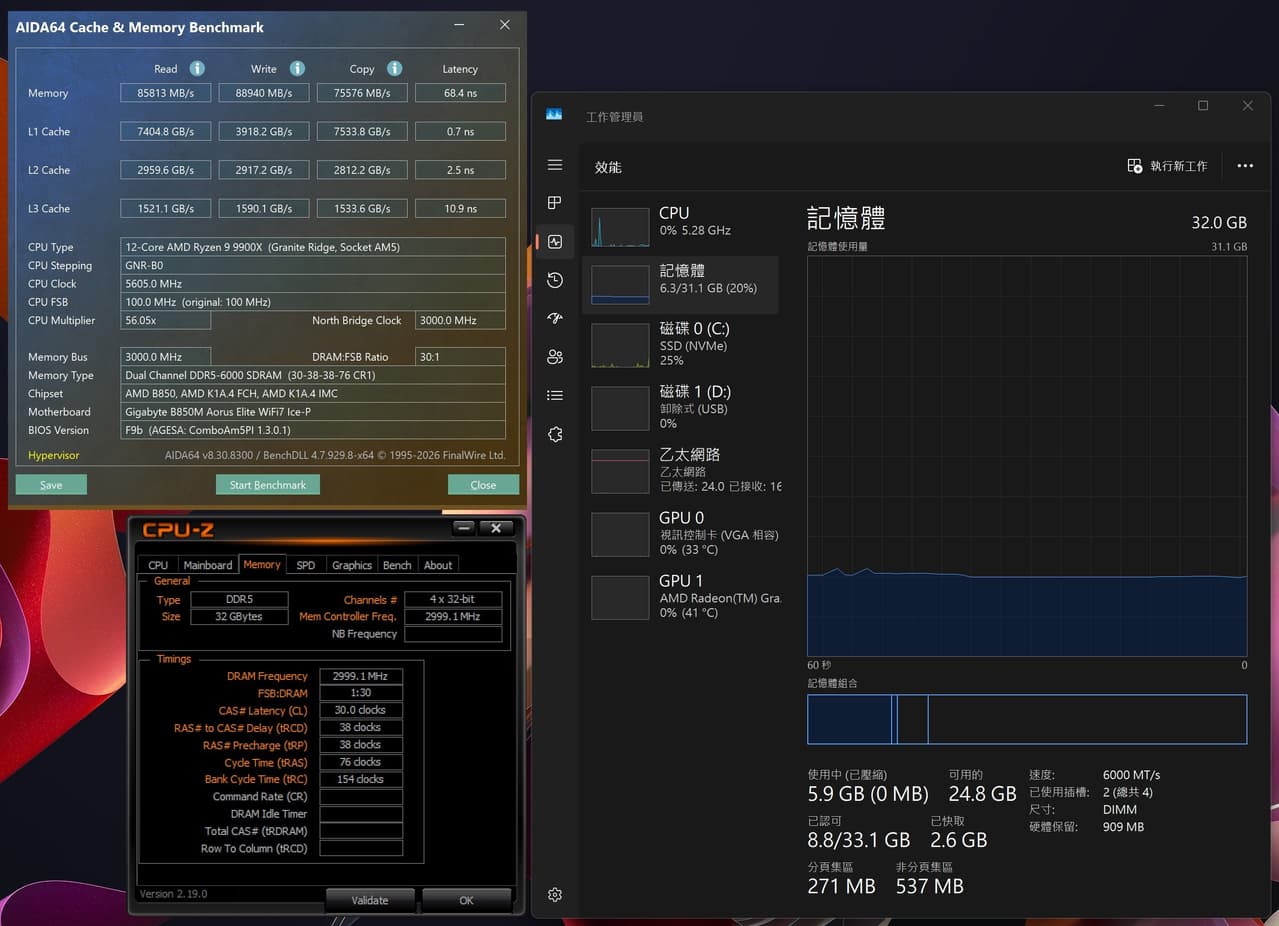Click the Start Benchmark button
This screenshot has width=1279, height=926.
(x=268, y=485)
